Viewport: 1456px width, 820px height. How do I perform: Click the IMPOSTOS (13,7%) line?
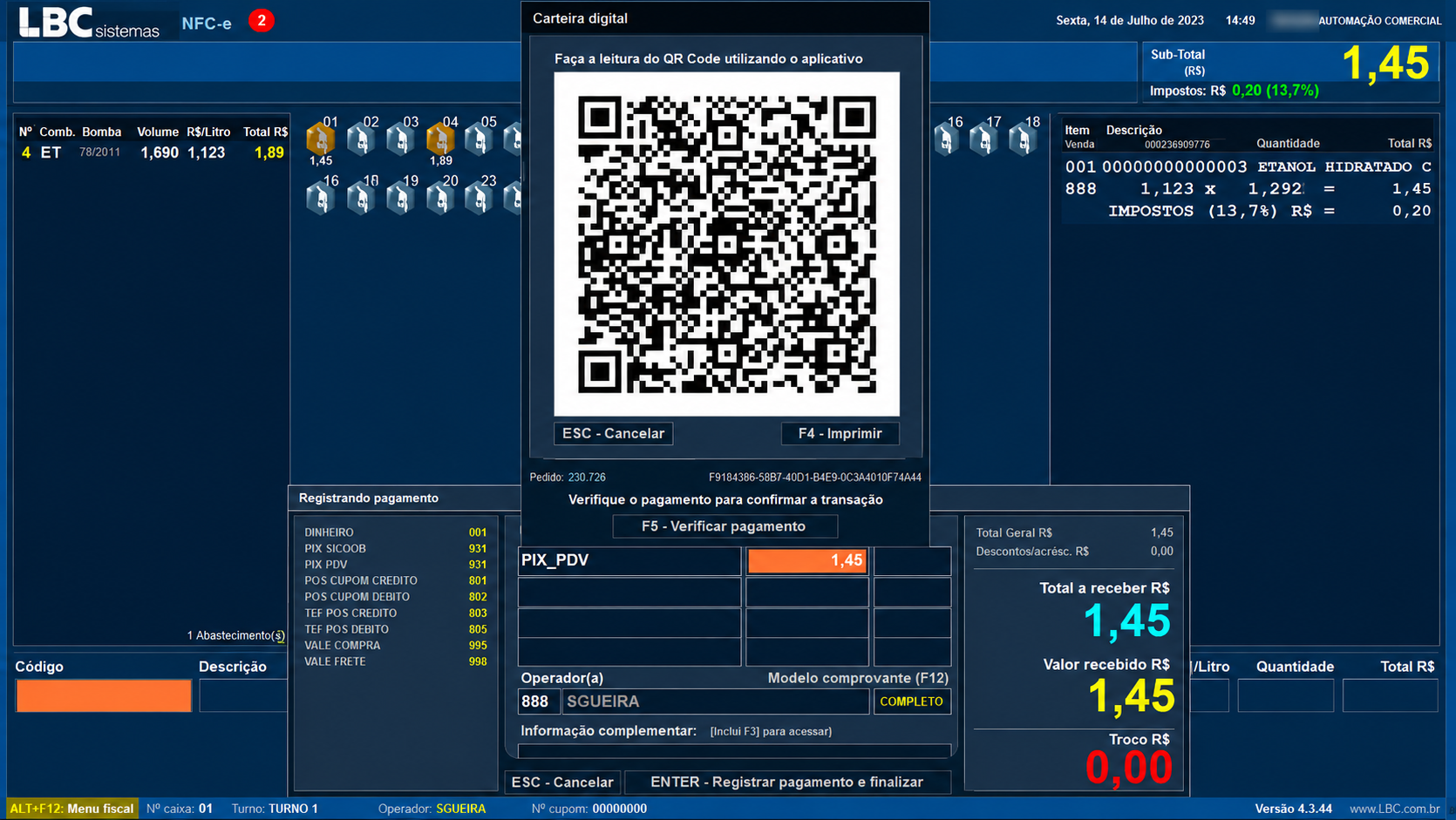point(1269,211)
